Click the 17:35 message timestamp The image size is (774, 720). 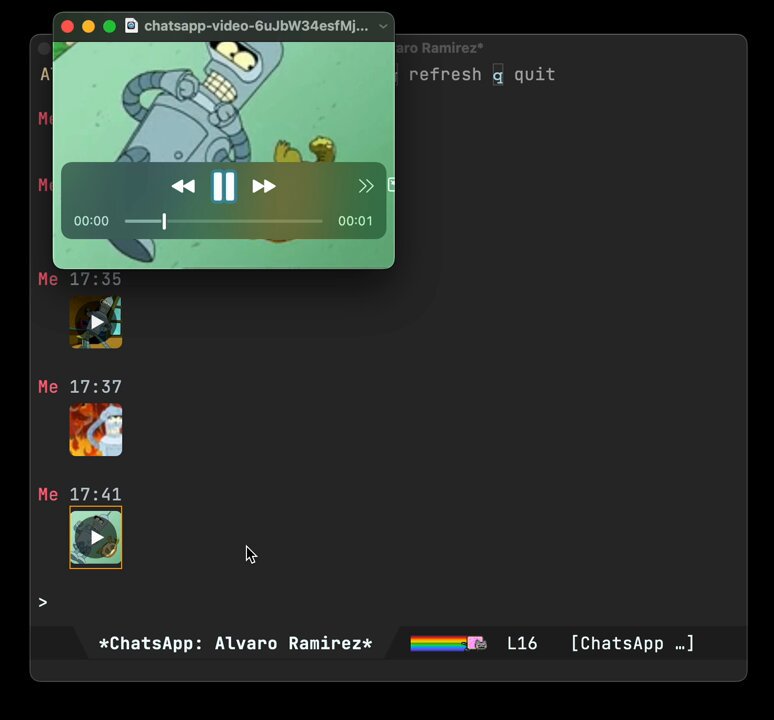[95, 279]
